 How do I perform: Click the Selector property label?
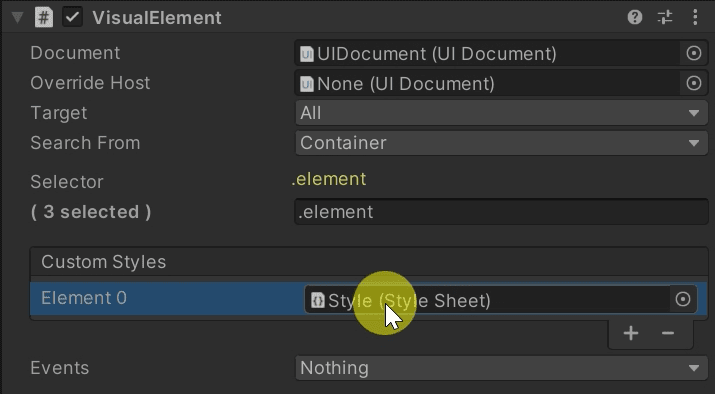(67, 182)
